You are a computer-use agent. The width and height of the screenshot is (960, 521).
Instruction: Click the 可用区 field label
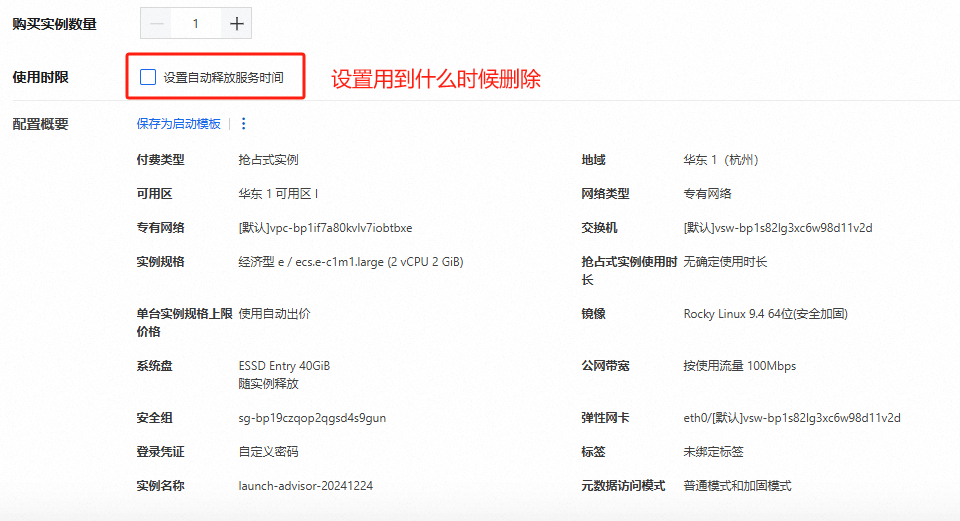tap(154, 194)
